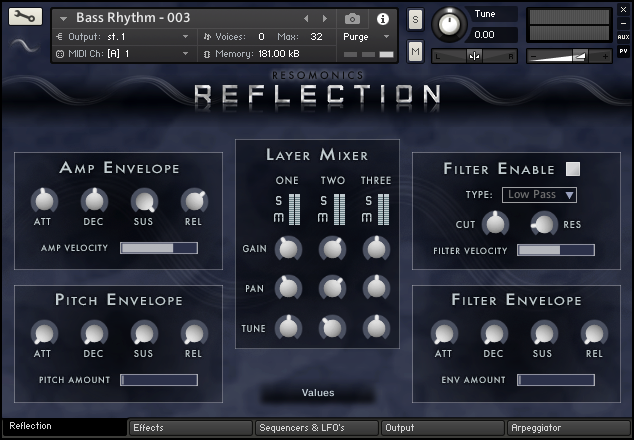Screen dimensions: 634x440
Task: Open the Purge dropdown menu
Action: (366, 37)
